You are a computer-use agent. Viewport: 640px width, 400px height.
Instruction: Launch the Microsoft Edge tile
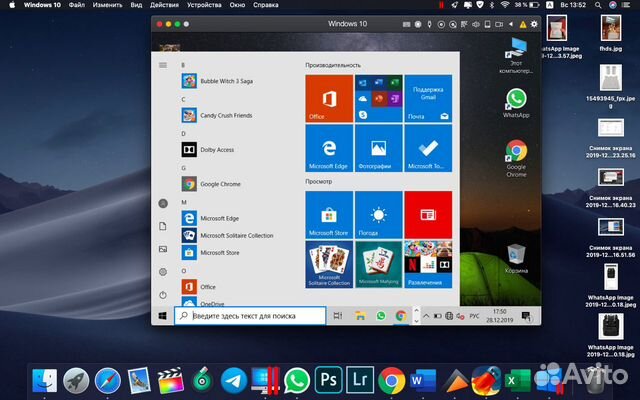(x=329, y=148)
